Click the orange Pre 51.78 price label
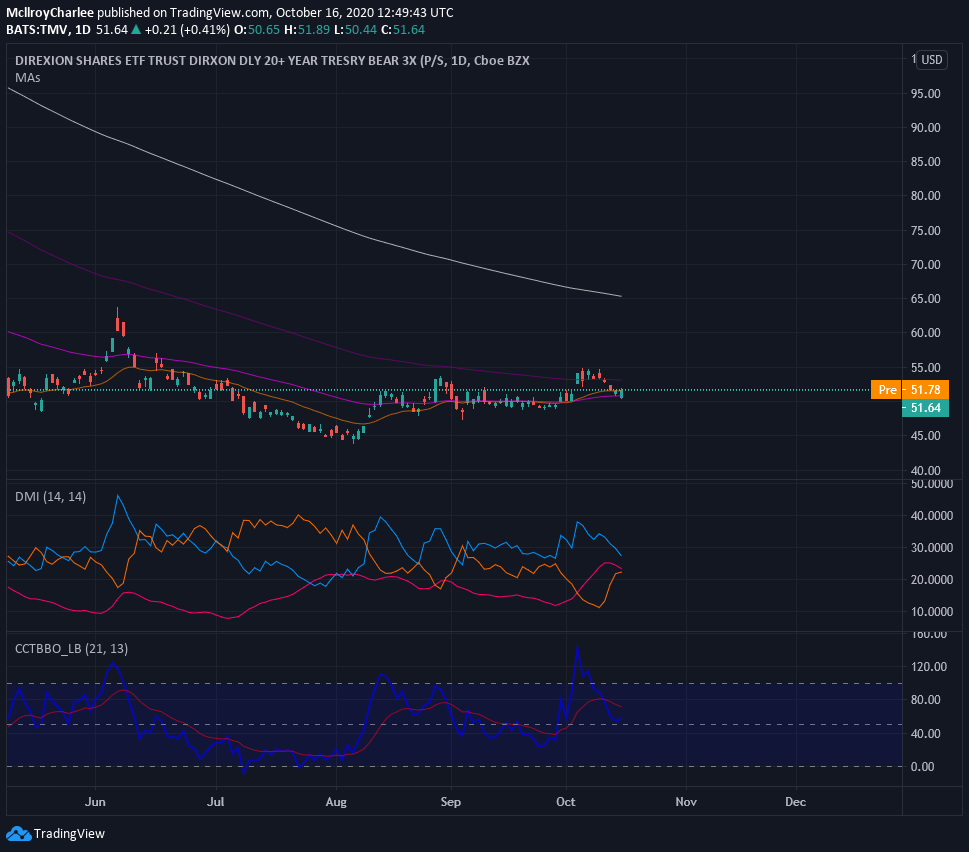The image size is (969, 852). coord(910,390)
